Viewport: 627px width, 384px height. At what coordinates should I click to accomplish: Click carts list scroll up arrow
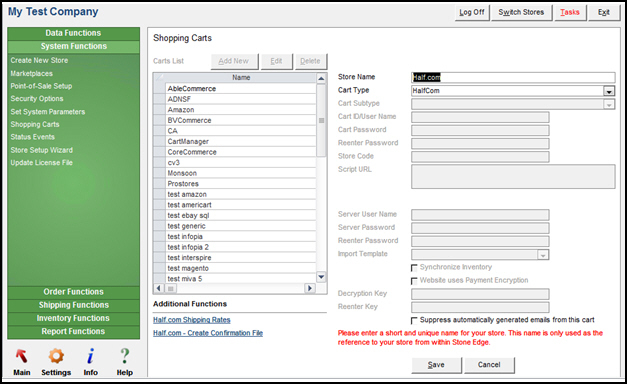(x=321, y=78)
